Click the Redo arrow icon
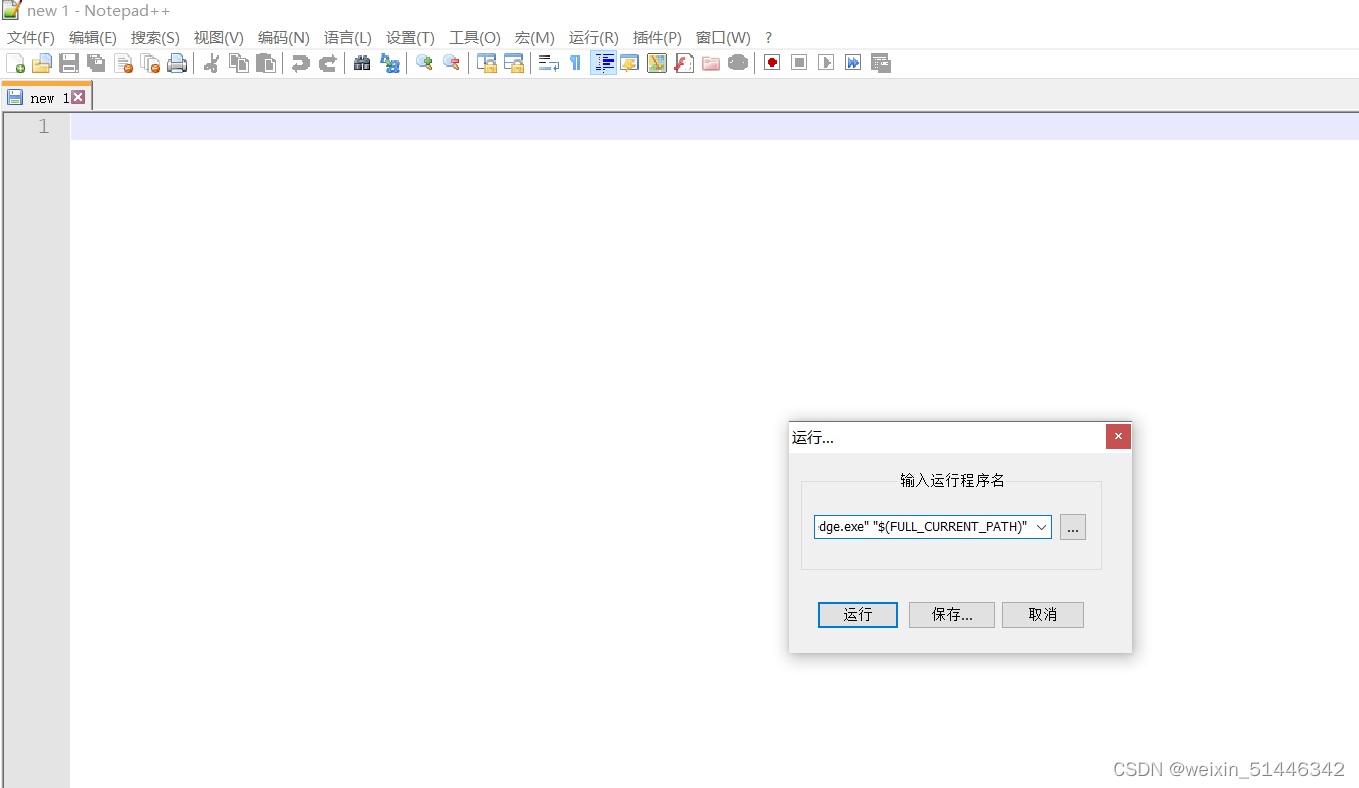Image resolution: width=1359 pixels, height=788 pixels. pos(327,63)
